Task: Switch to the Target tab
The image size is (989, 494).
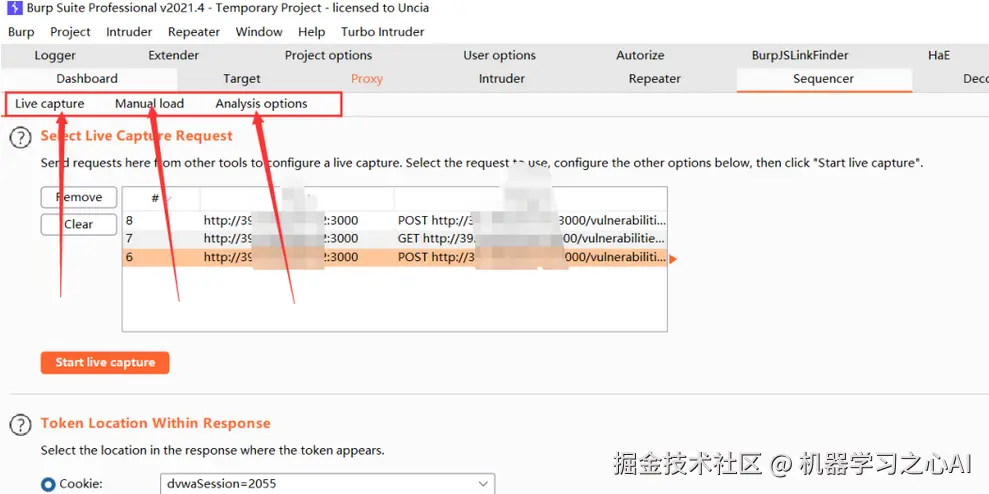Action: point(242,79)
